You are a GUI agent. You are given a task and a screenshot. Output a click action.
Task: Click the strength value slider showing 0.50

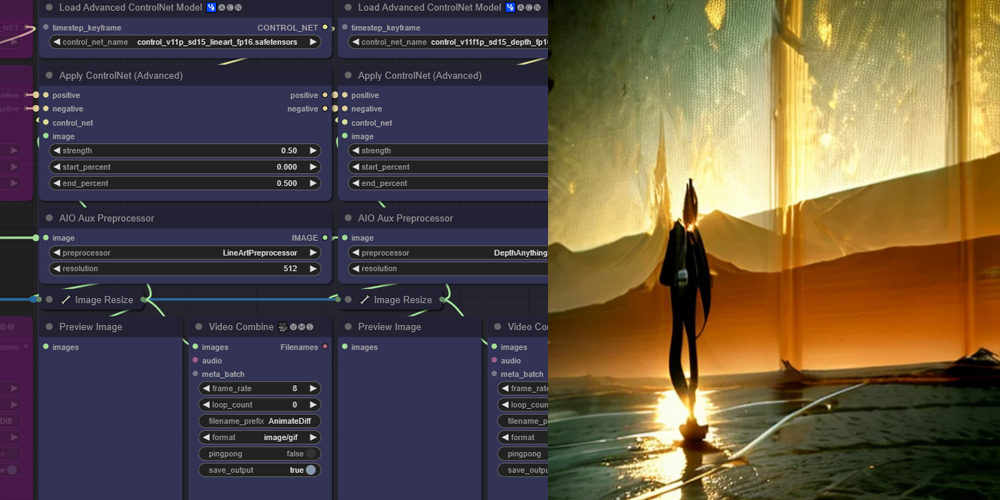point(185,151)
